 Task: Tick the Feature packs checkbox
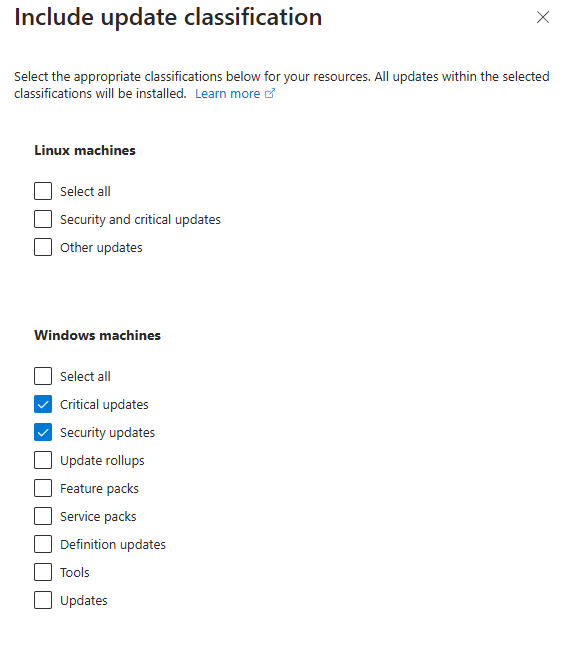43,488
